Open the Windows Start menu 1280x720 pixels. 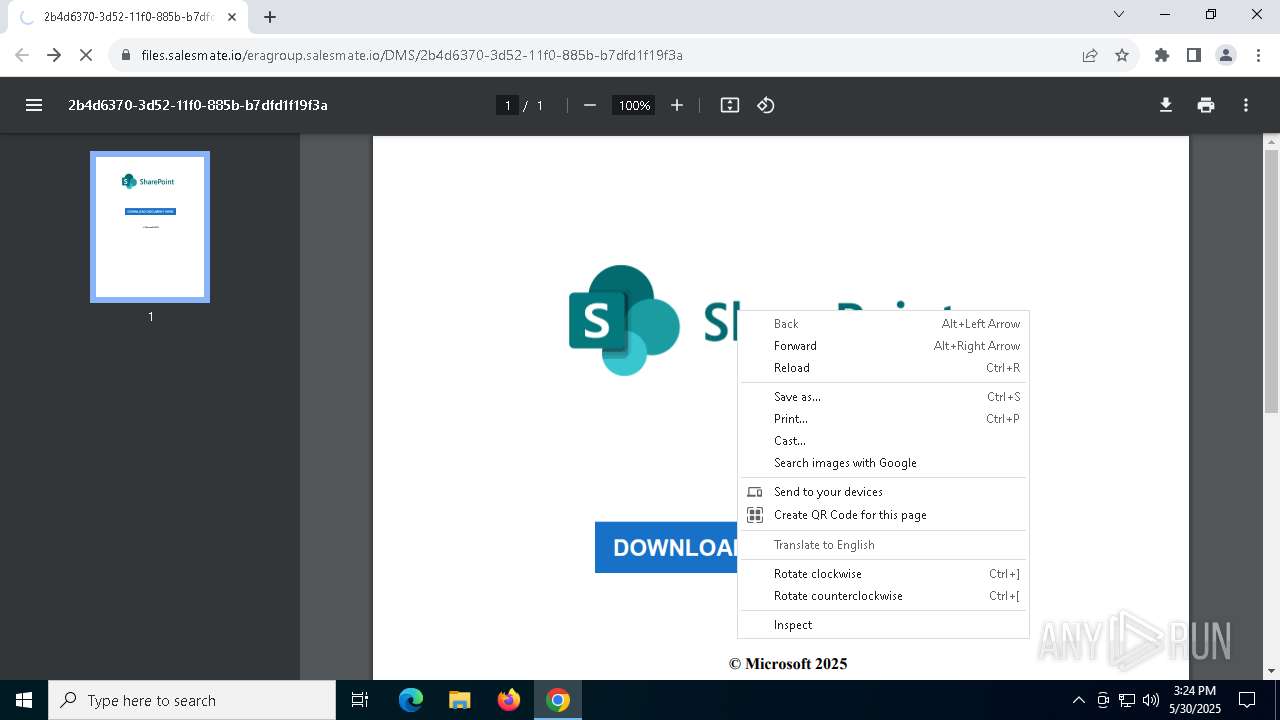tap(24, 700)
